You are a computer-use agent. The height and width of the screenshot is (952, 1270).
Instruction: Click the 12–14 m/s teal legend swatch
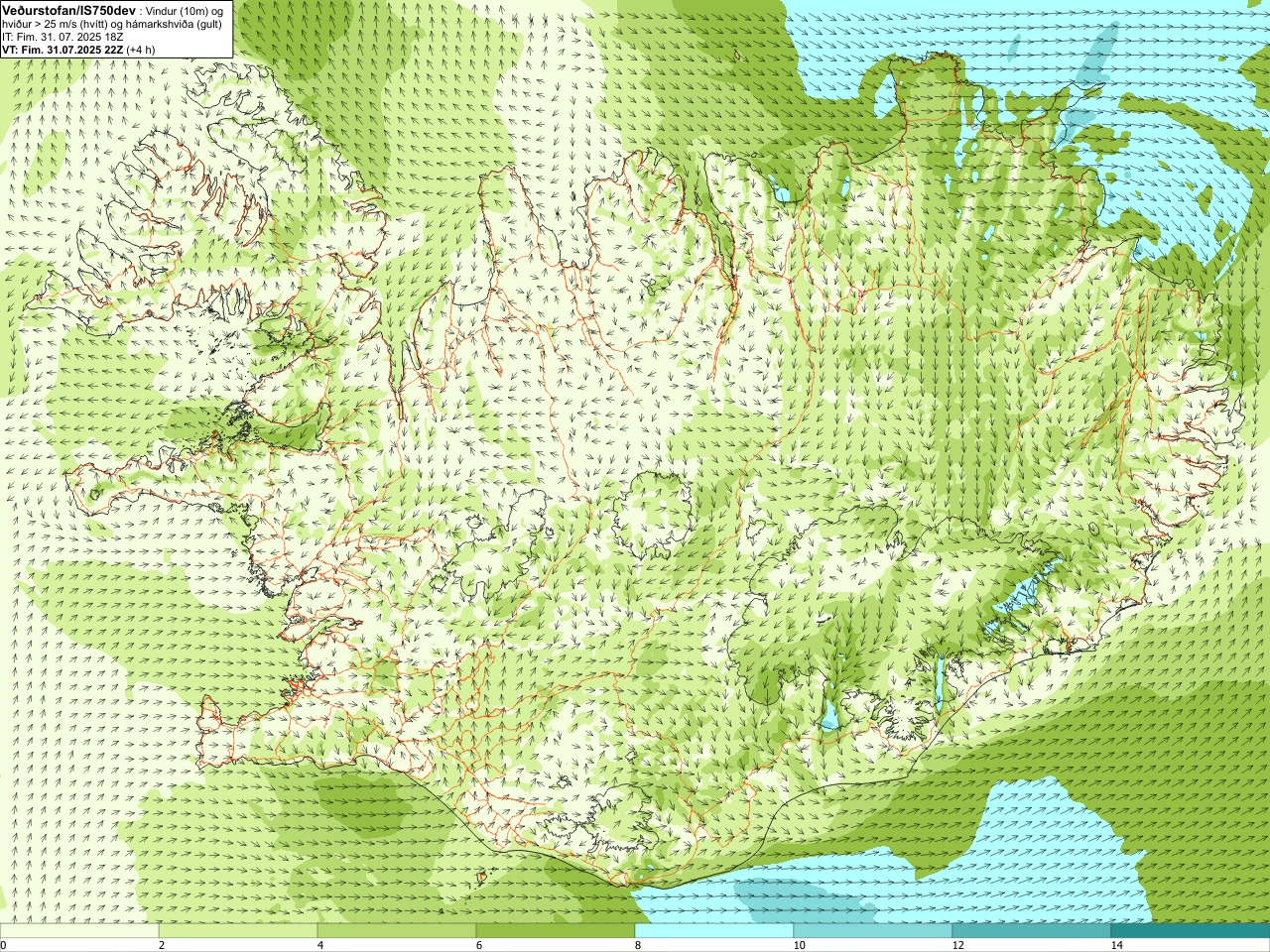(x=1032, y=931)
